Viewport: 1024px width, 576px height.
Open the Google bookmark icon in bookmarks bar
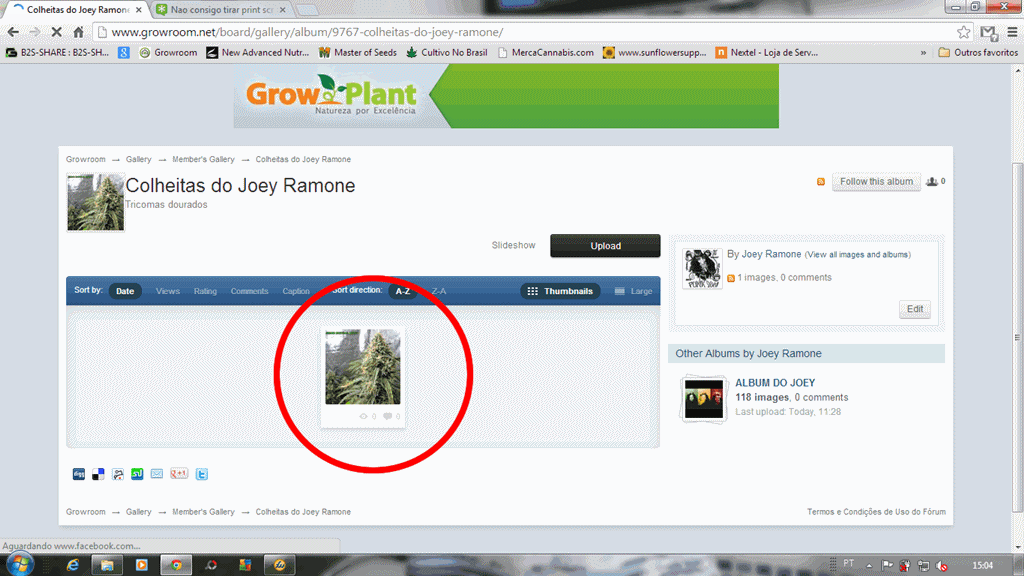123,52
